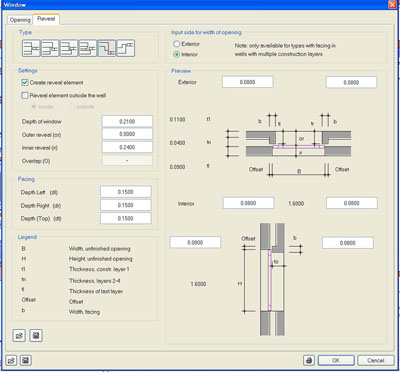Edit the Depth of window field
This screenshot has height=372, width=400.
click(x=127, y=121)
